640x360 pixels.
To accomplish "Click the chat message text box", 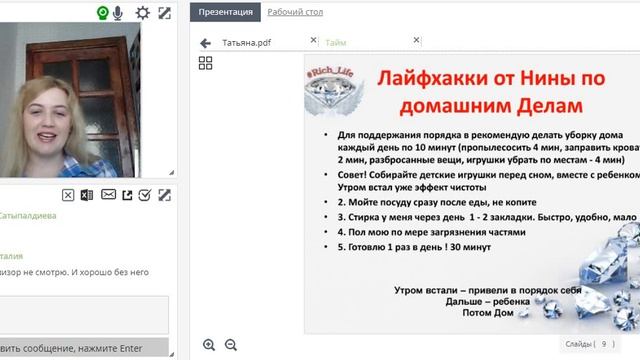I will coord(84,315).
